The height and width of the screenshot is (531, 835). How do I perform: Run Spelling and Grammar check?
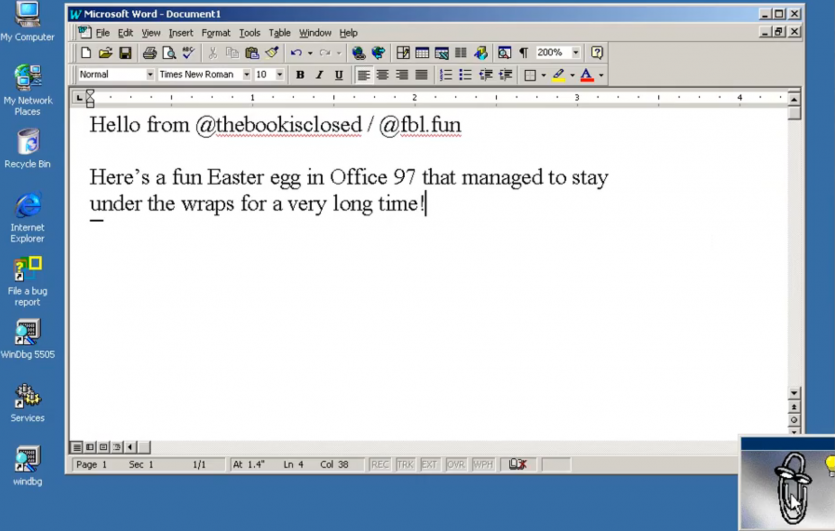click(x=188, y=53)
